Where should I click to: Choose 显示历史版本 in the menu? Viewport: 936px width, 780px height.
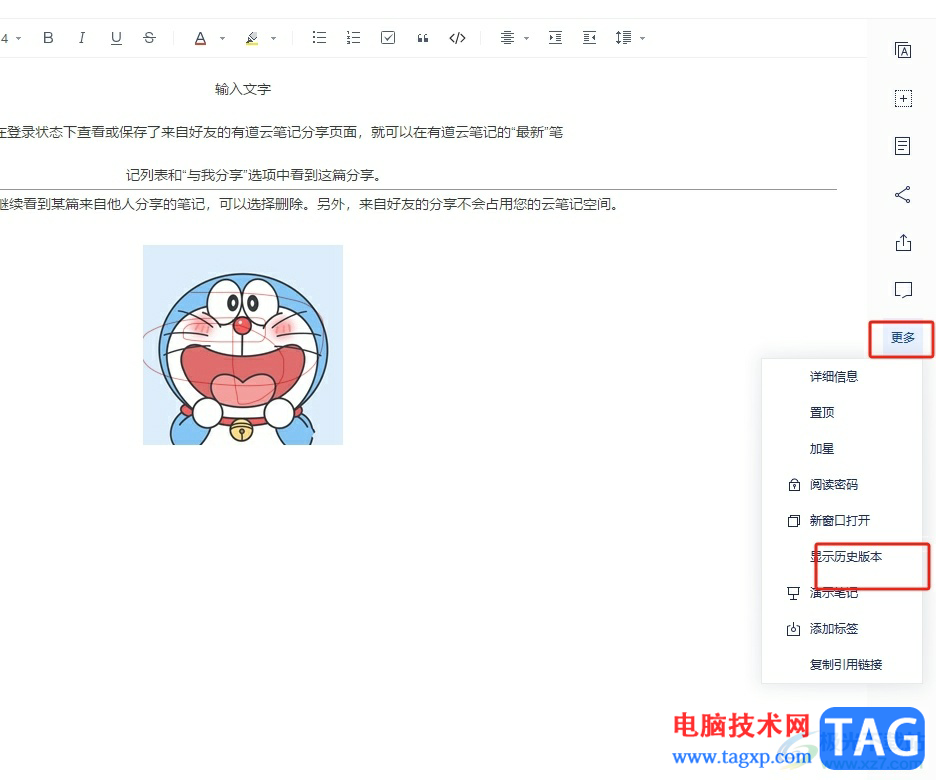pos(845,557)
